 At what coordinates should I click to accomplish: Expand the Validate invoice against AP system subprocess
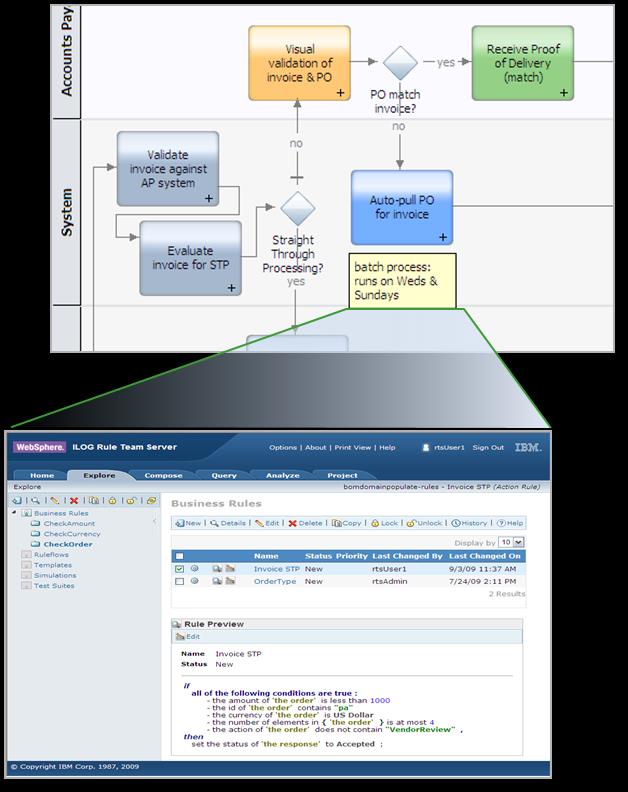[x=209, y=199]
